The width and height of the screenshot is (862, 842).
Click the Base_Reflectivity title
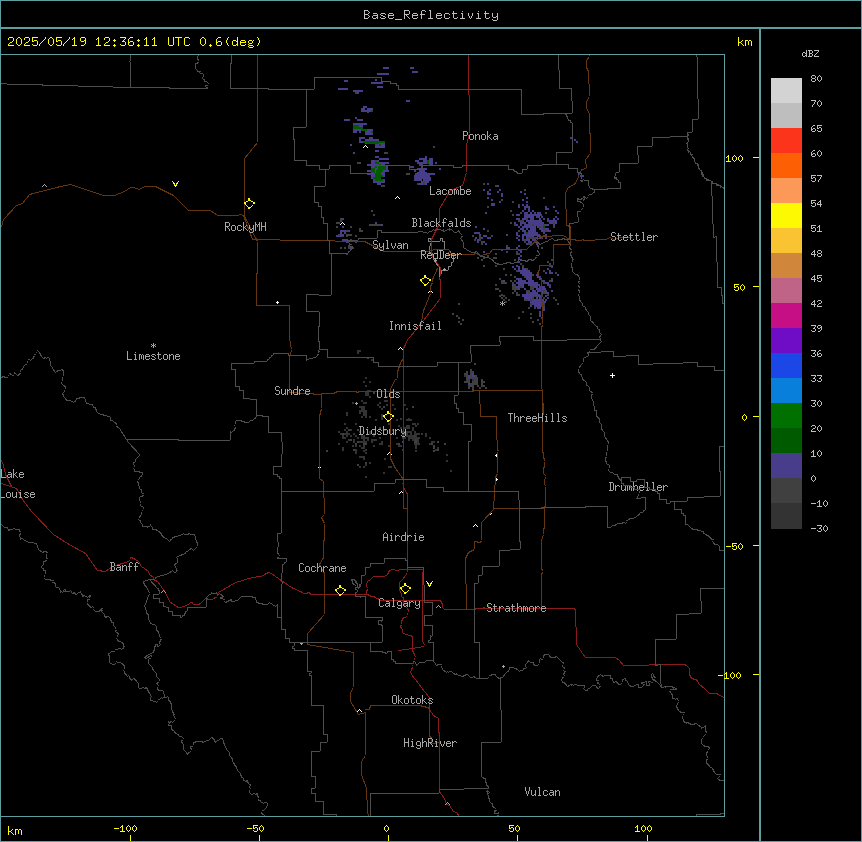(431, 15)
